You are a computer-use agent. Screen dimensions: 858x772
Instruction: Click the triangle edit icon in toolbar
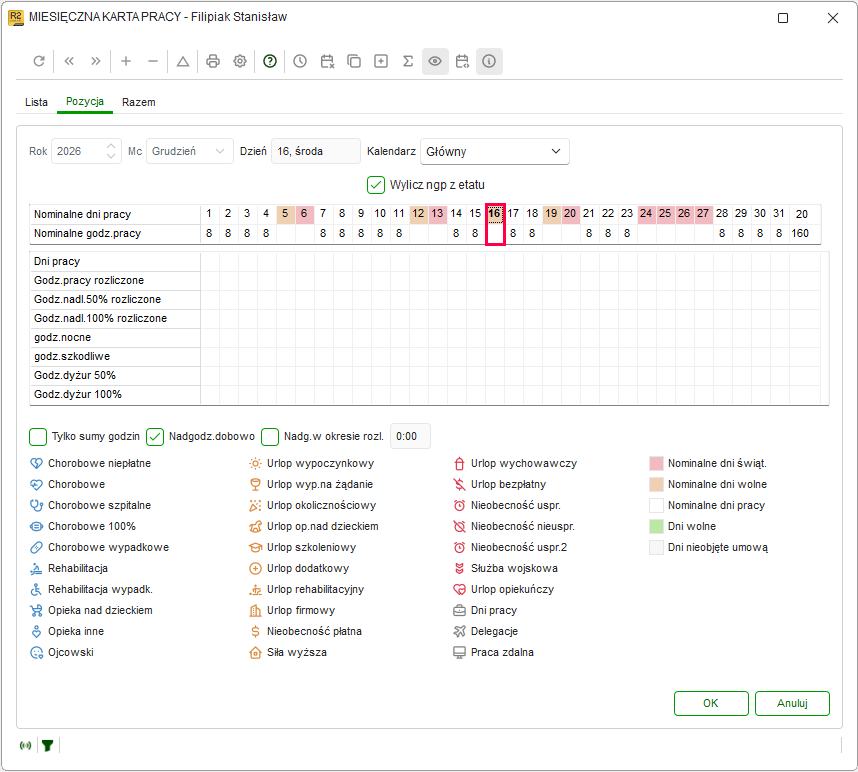[x=183, y=61]
